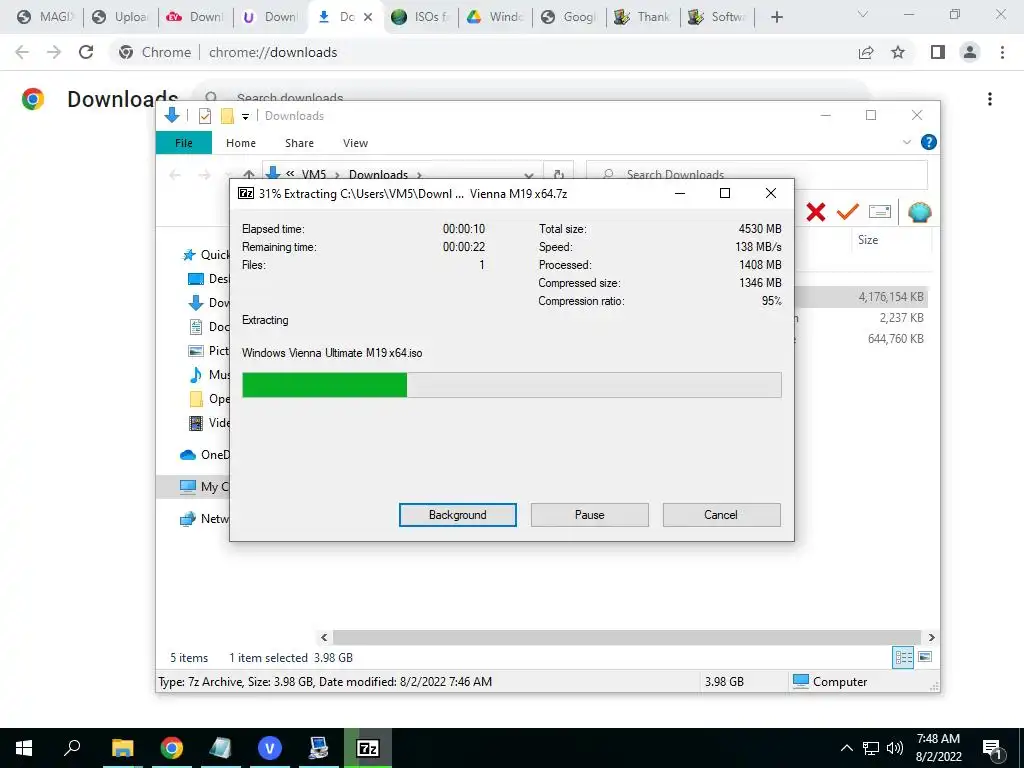The image size is (1024, 768).
Task: Select Videos in the Explorer navigation pane
Action: tap(209, 423)
